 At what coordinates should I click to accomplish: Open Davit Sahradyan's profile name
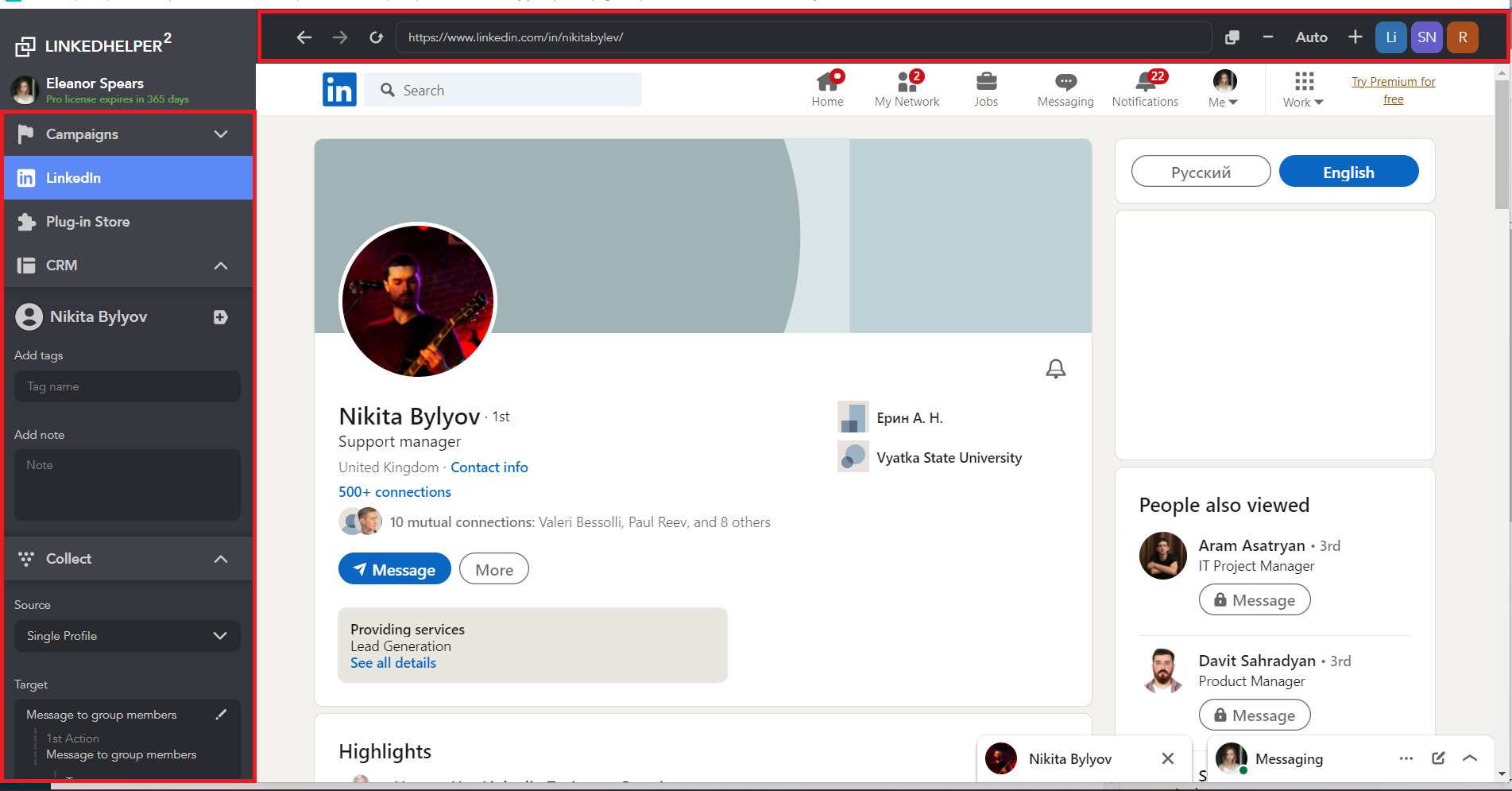tap(1257, 661)
